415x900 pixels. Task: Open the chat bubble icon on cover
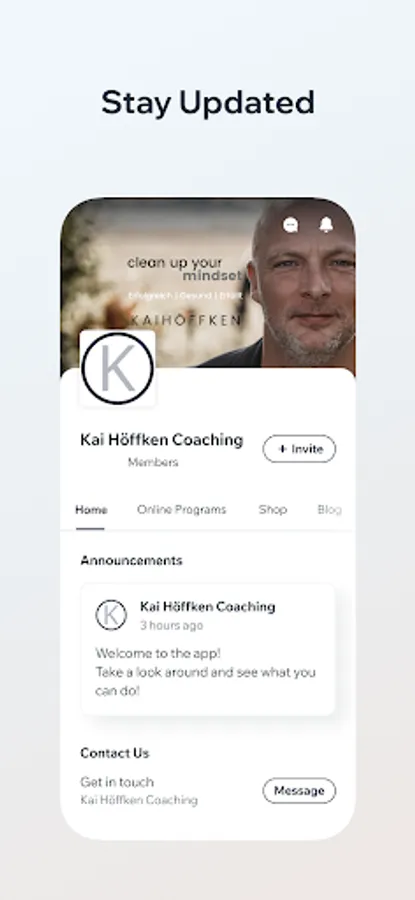(x=291, y=225)
